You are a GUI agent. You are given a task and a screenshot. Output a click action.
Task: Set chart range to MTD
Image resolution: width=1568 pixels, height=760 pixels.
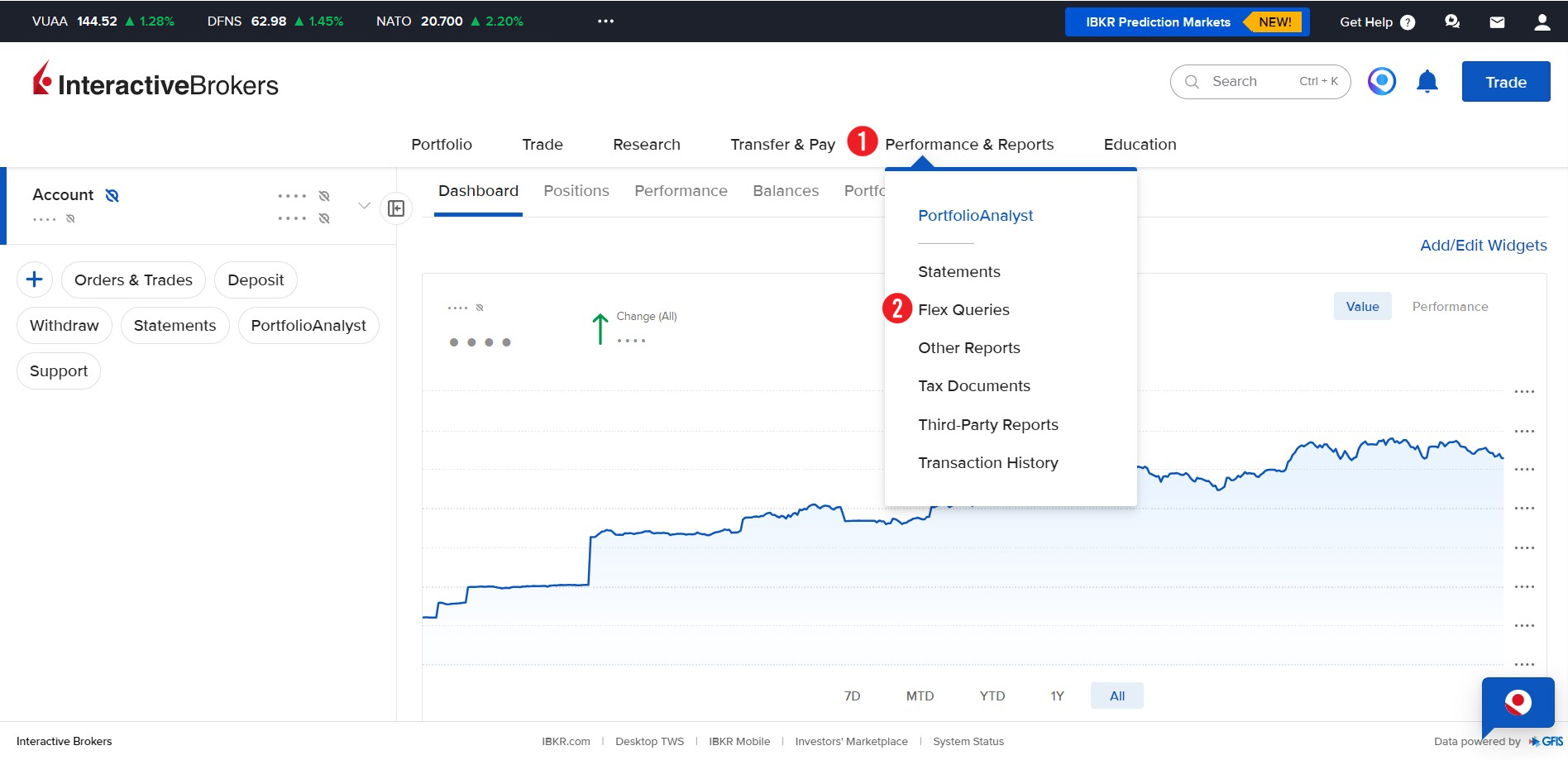tap(920, 696)
